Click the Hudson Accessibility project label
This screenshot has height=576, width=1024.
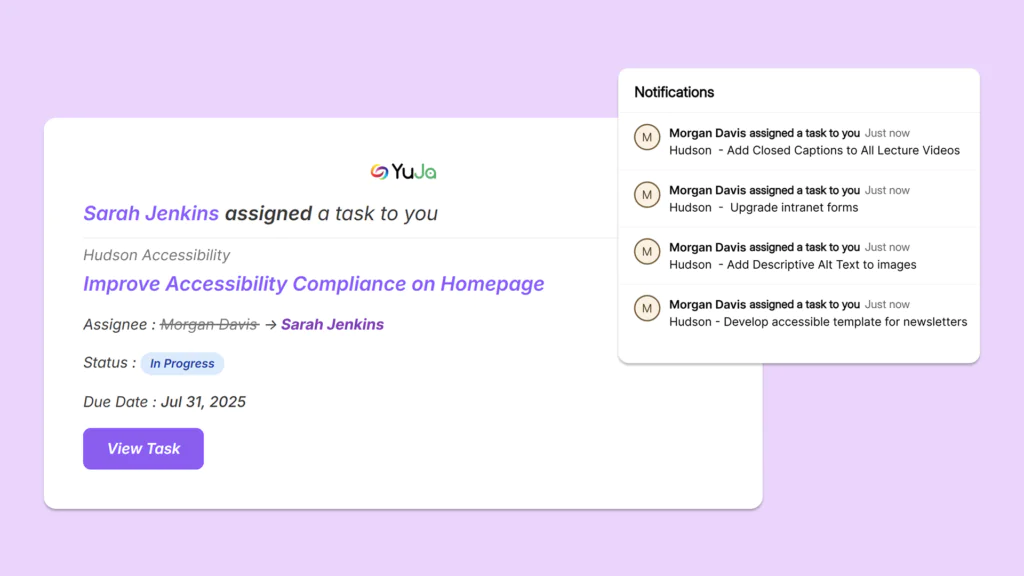pyautogui.click(x=156, y=256)
